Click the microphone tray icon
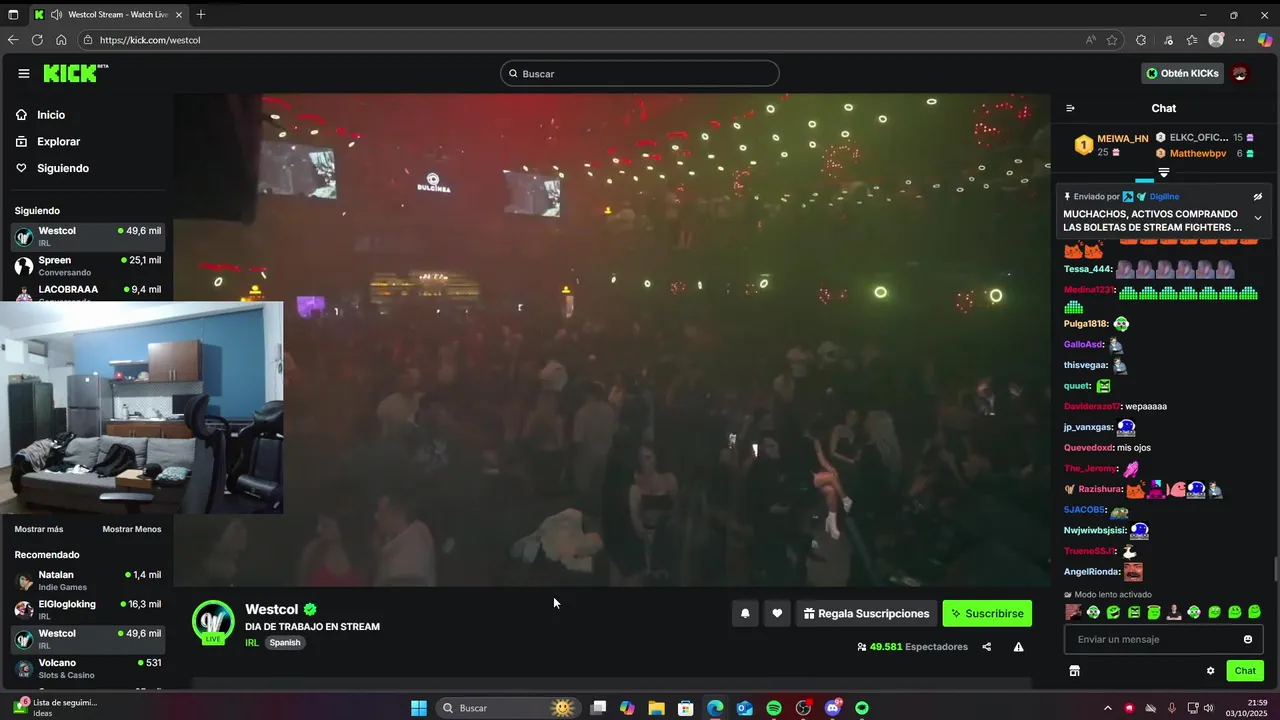Viewport: 1280px width, 720px height. pyautogui.click(x=1172, y=708)
